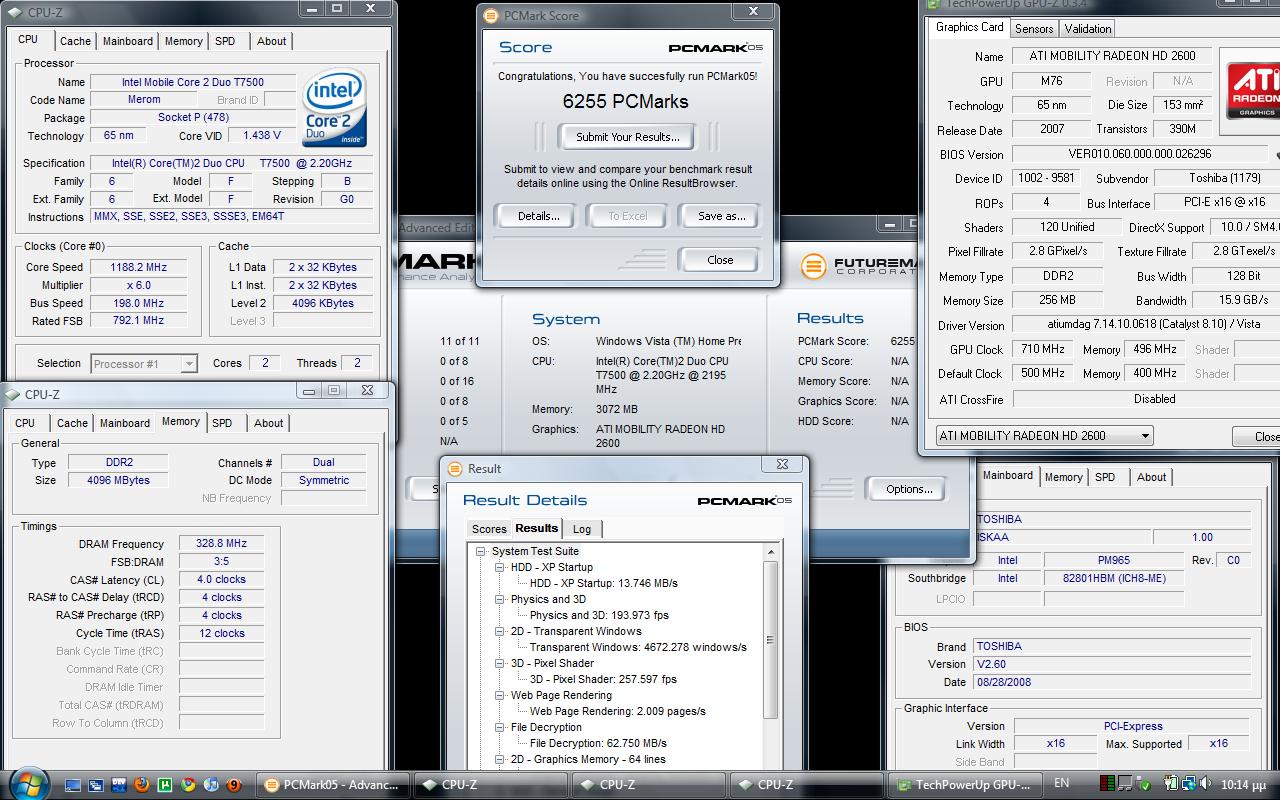Switch to Sensors tab in GPU-Z
The height and width of the screenshot is (800, 1280).
click(x=1033, y=28)
